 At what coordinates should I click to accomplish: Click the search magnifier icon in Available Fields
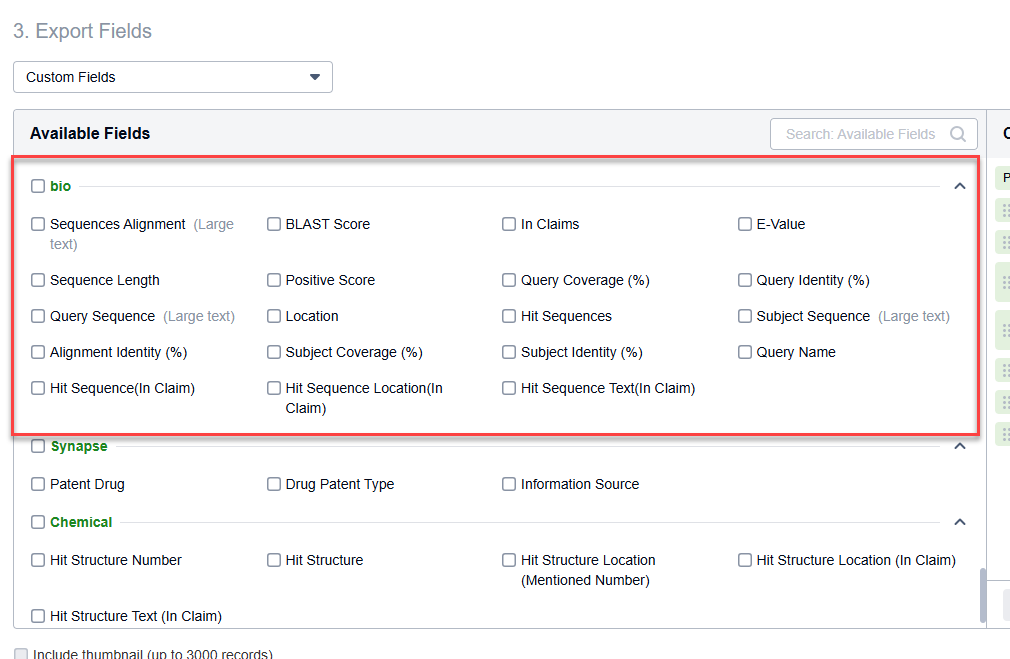point(957,134)
